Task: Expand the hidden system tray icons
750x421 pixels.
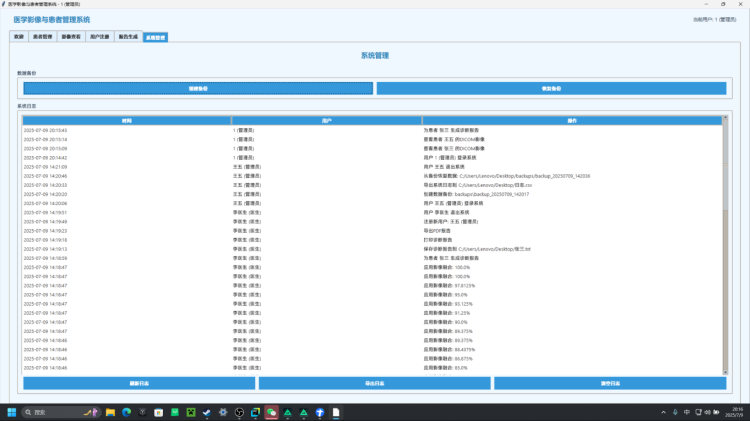Action: [x=663, y=412]
